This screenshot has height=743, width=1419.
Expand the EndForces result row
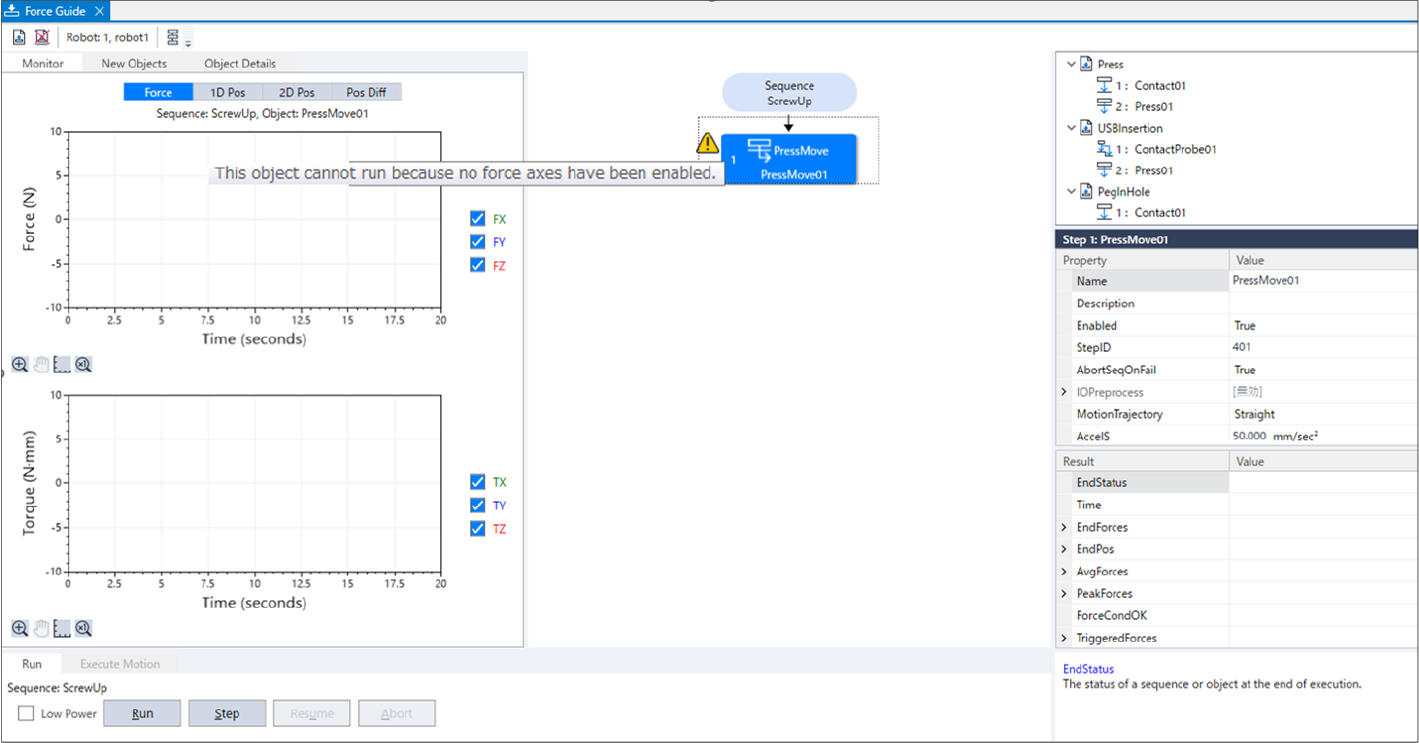point(1064,527)
